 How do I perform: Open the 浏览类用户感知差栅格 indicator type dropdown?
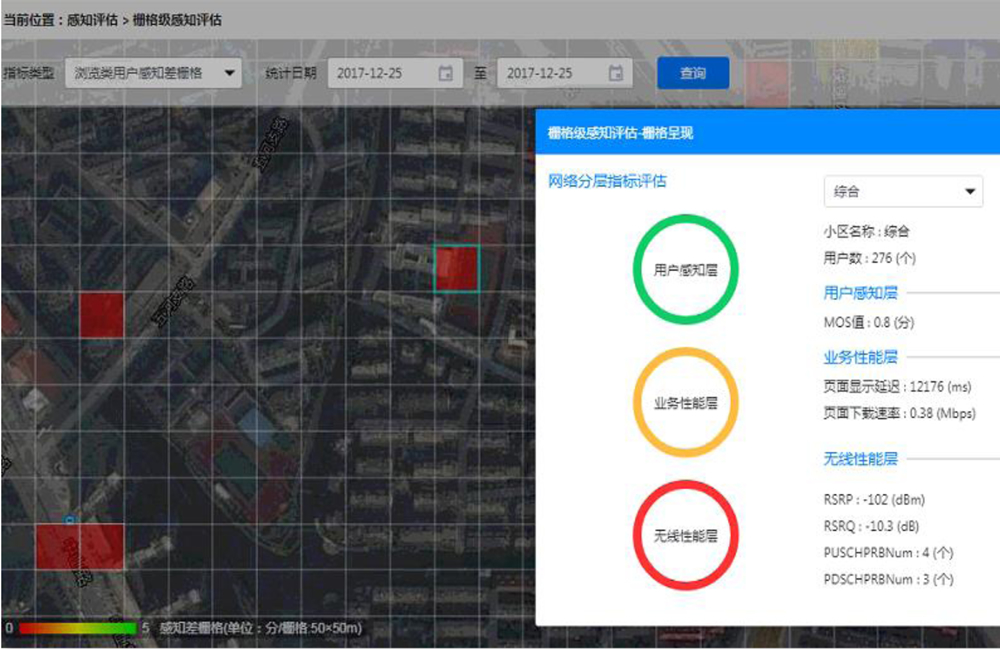[x=153, y=73]
